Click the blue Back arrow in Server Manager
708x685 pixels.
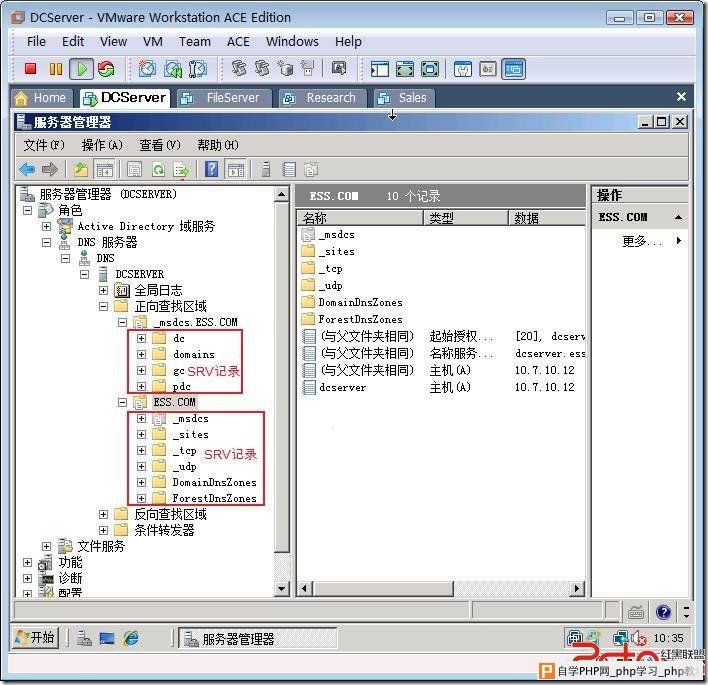click(x=27, y=169)
